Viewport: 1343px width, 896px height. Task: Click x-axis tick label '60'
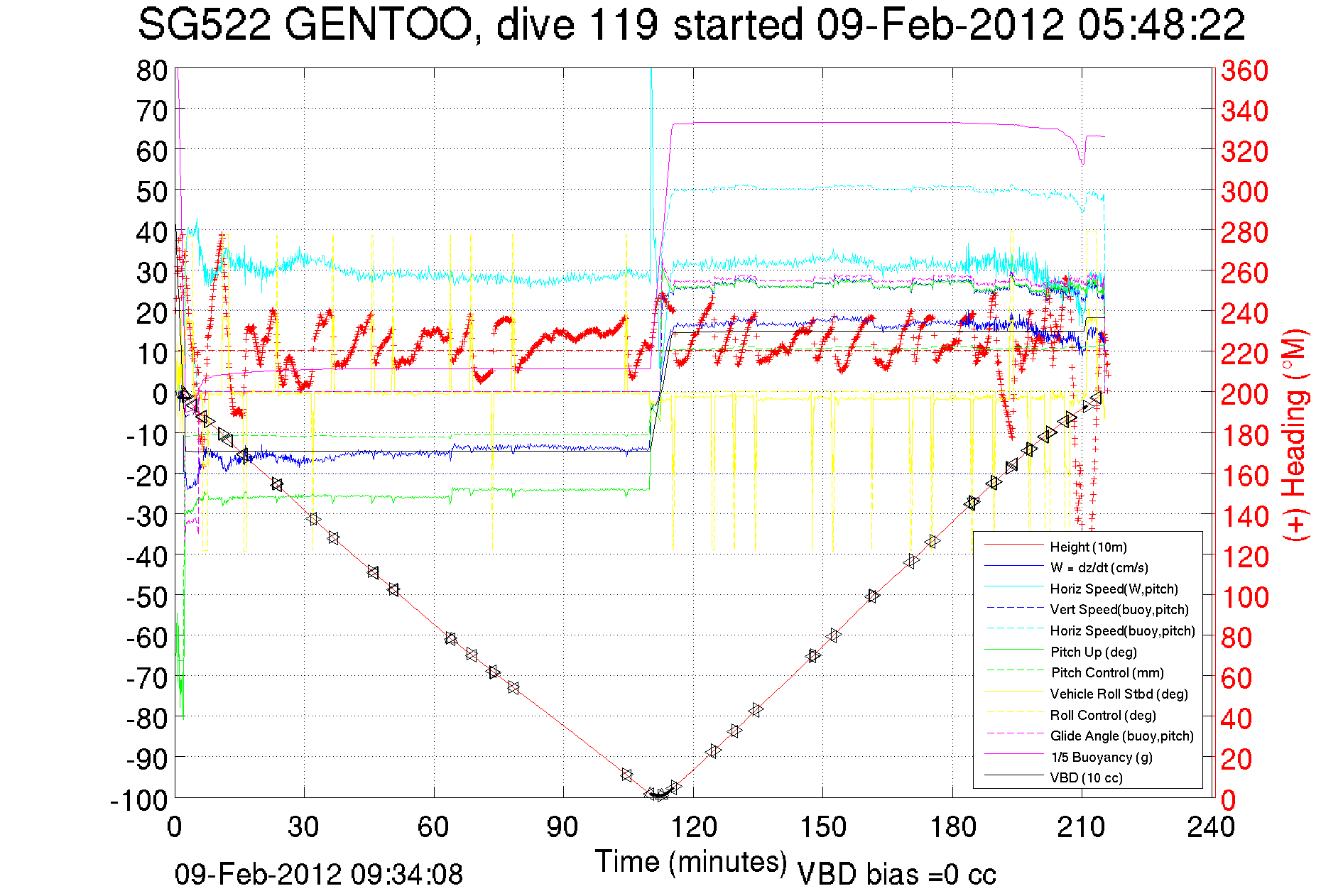(x=433, y=827)
